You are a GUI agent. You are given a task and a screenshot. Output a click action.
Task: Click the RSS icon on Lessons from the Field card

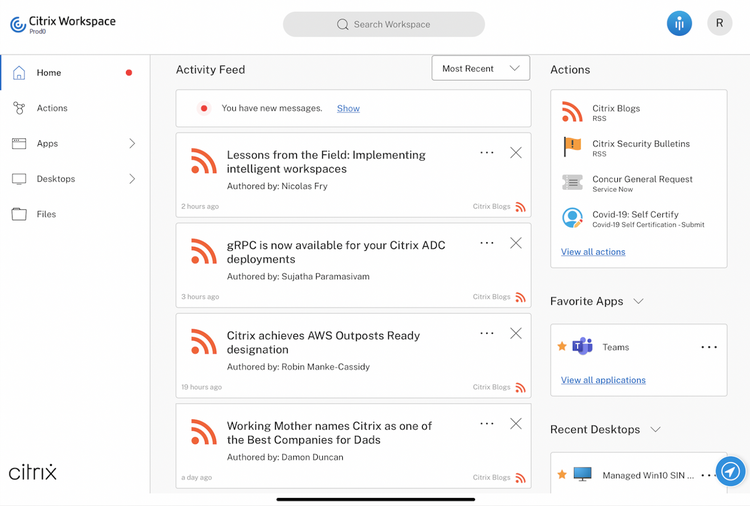point(204,161)
